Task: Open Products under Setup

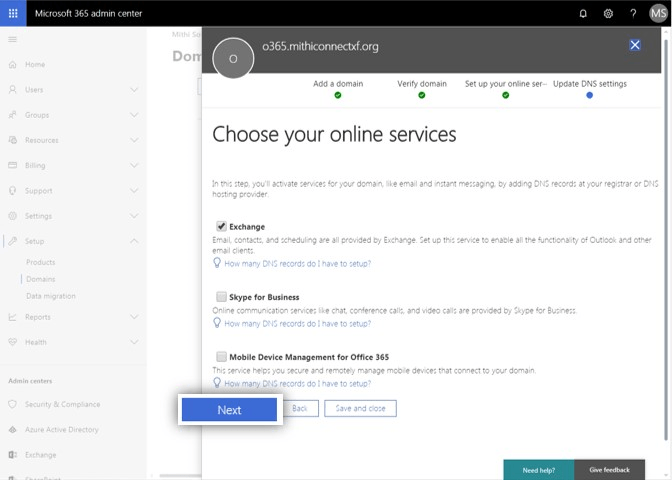Action: point(41,262)
